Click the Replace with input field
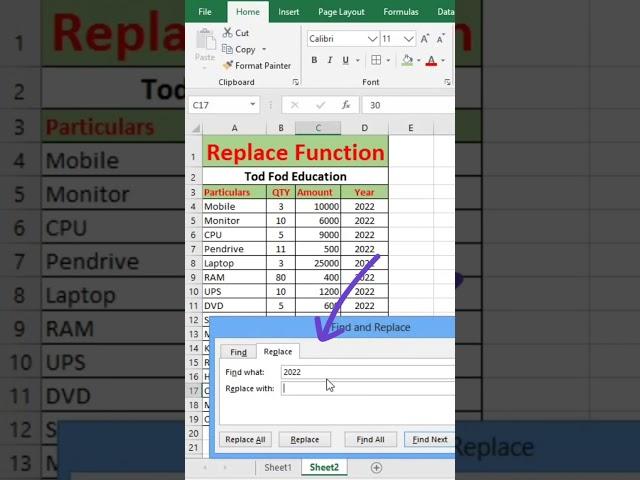Screen dimensions: 640x480 [368, 388]
